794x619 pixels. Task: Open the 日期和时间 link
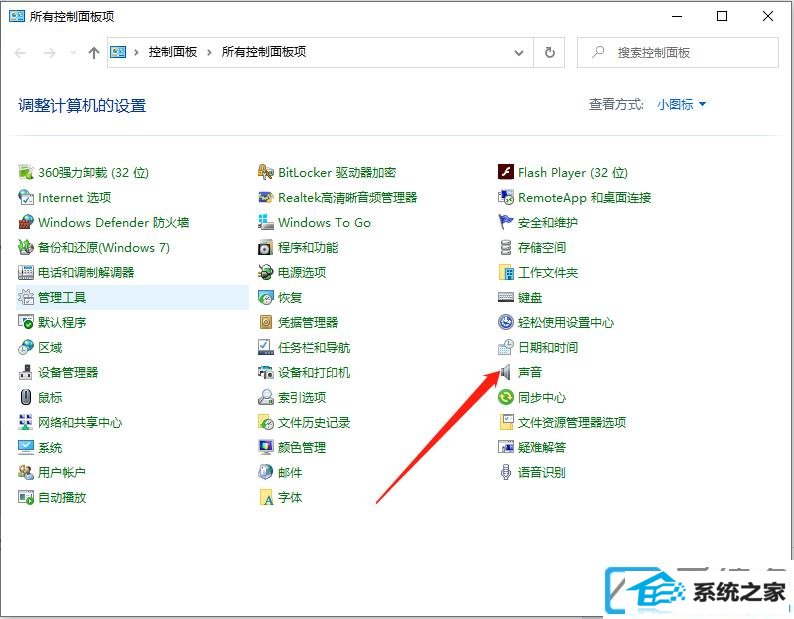tap(547, 347)
